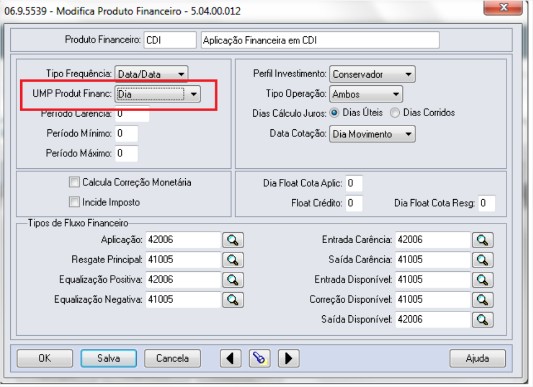Image resolution: width=533 pixels, height=387 pixels.
Task: Click the Equalização Positiva field
Action: coord(183,280)
